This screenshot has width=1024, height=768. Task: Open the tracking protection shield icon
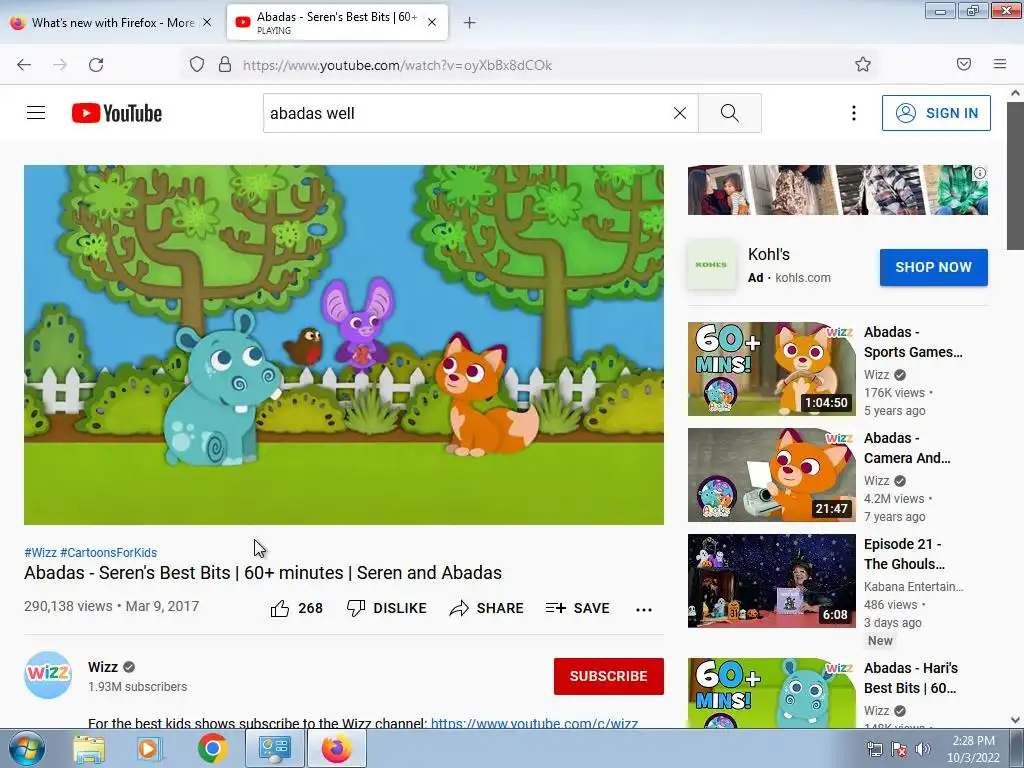tap(197, 65)
